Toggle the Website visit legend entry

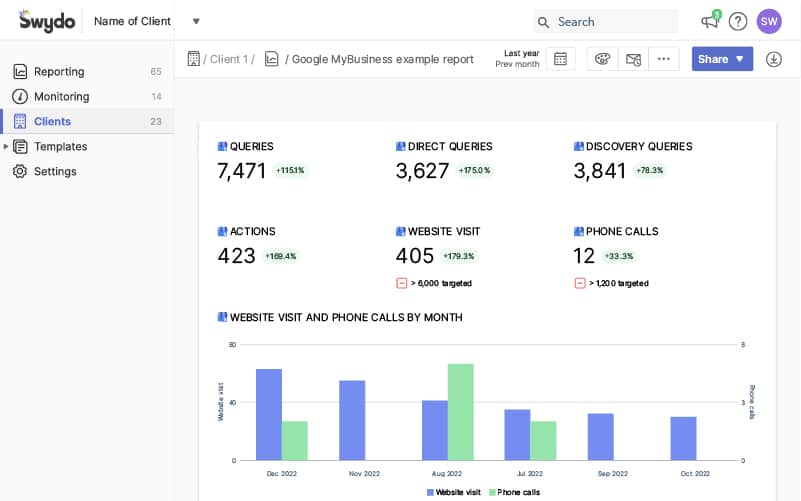(x=454, y=492)
